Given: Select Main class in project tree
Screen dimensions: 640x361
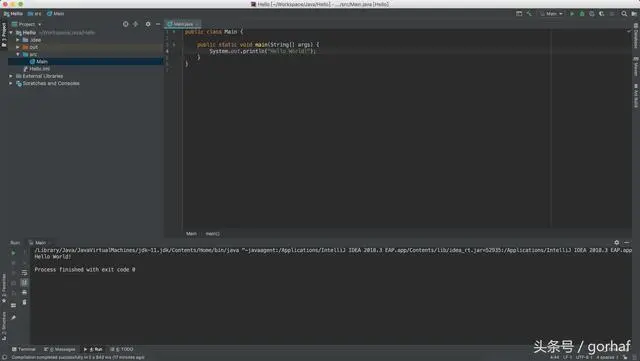Looking at the screenshot, I should pyautogui.click(x=86, y=62).
